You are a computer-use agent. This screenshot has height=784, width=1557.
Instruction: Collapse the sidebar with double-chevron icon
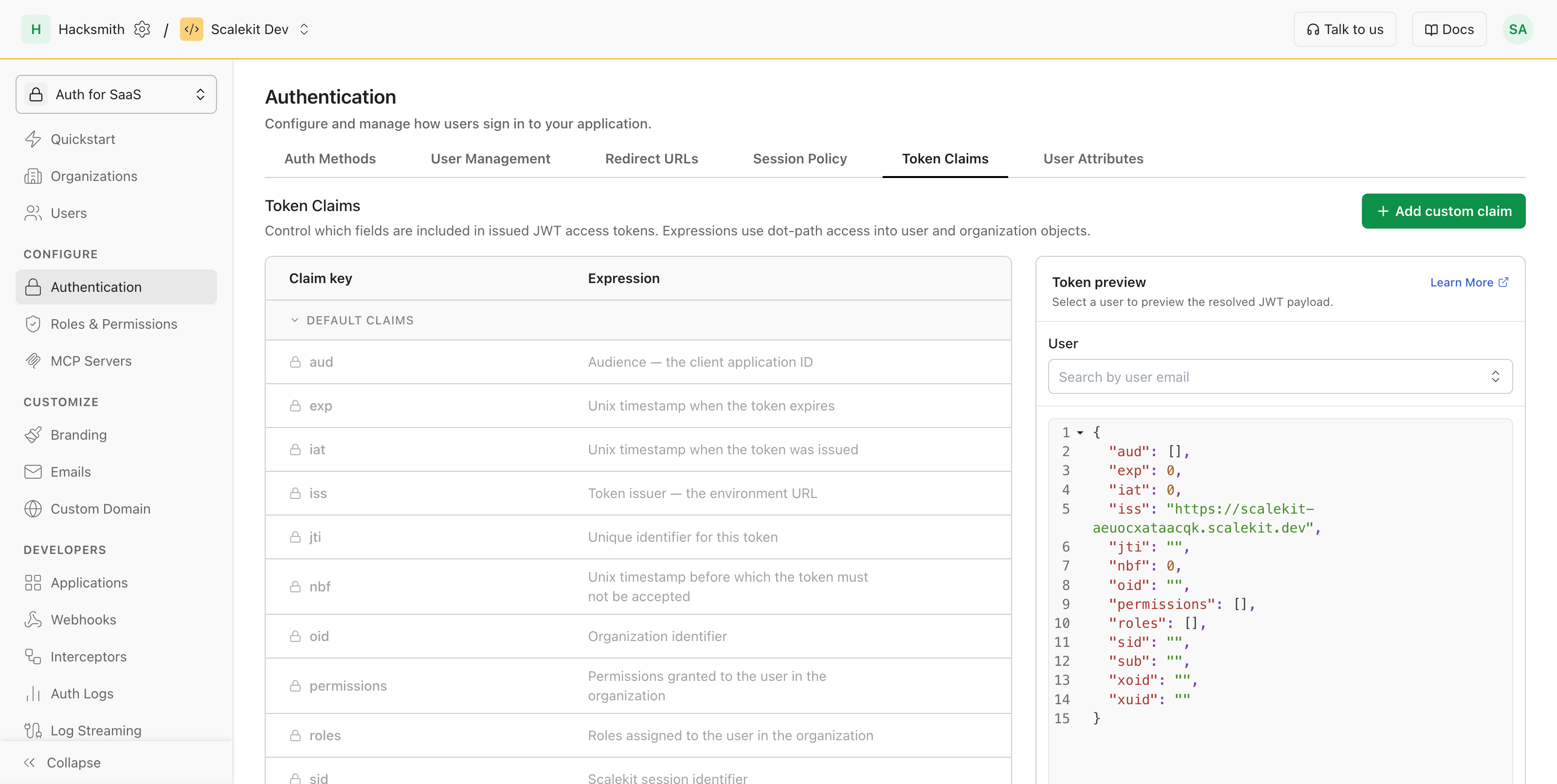30,762
